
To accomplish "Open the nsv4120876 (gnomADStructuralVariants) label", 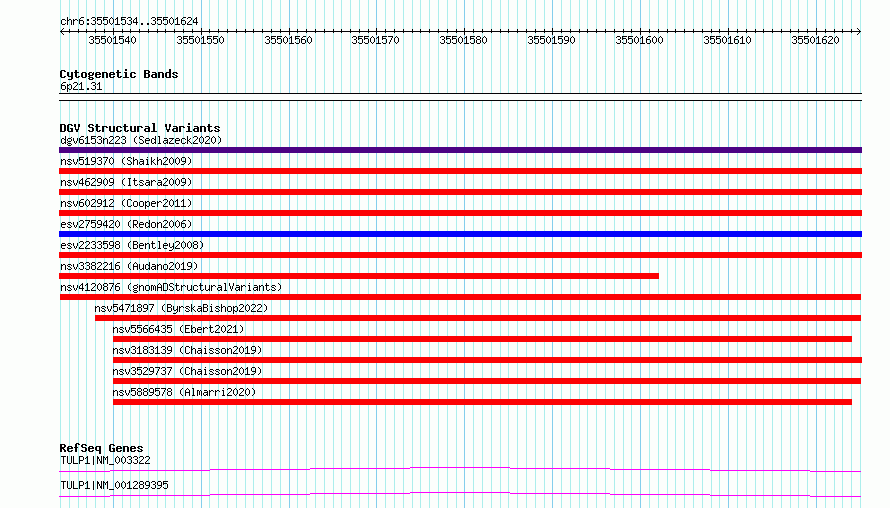I will point(171,287).
